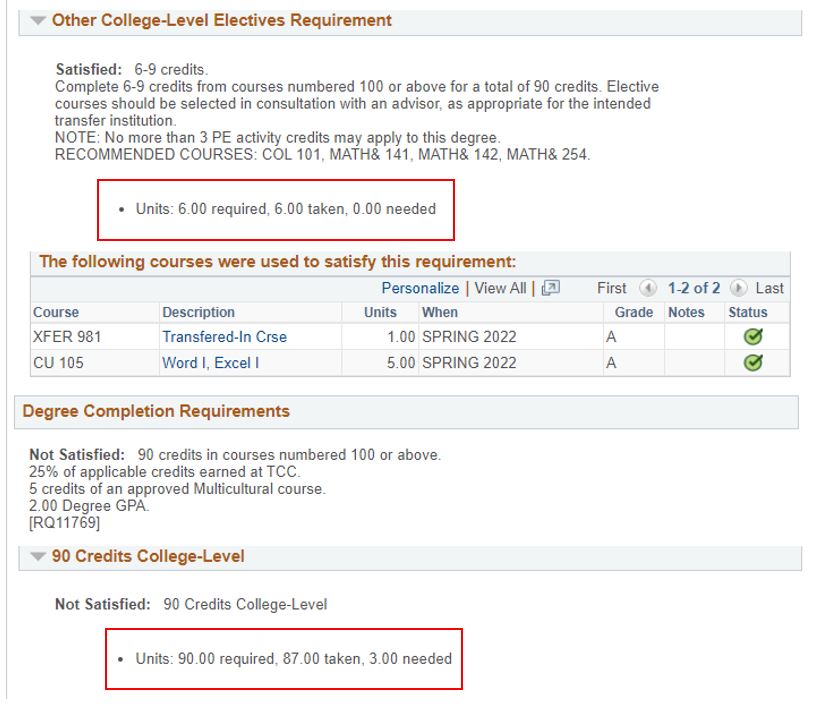This screenshot has width=820, height=717.
Task: Click the previous row arrow icon
Action: (x=648, y=288)
